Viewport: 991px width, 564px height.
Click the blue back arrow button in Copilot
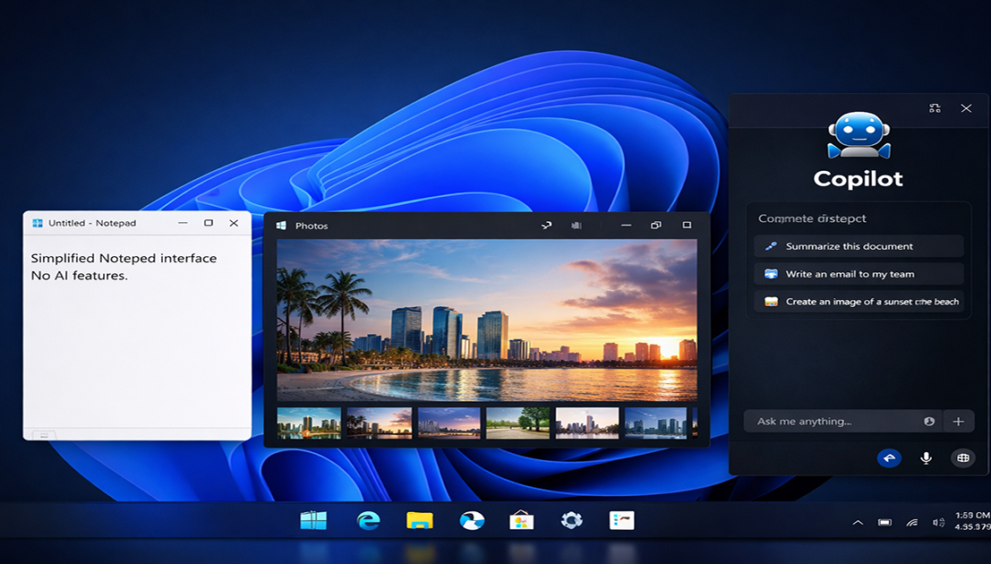pos(889,458)
